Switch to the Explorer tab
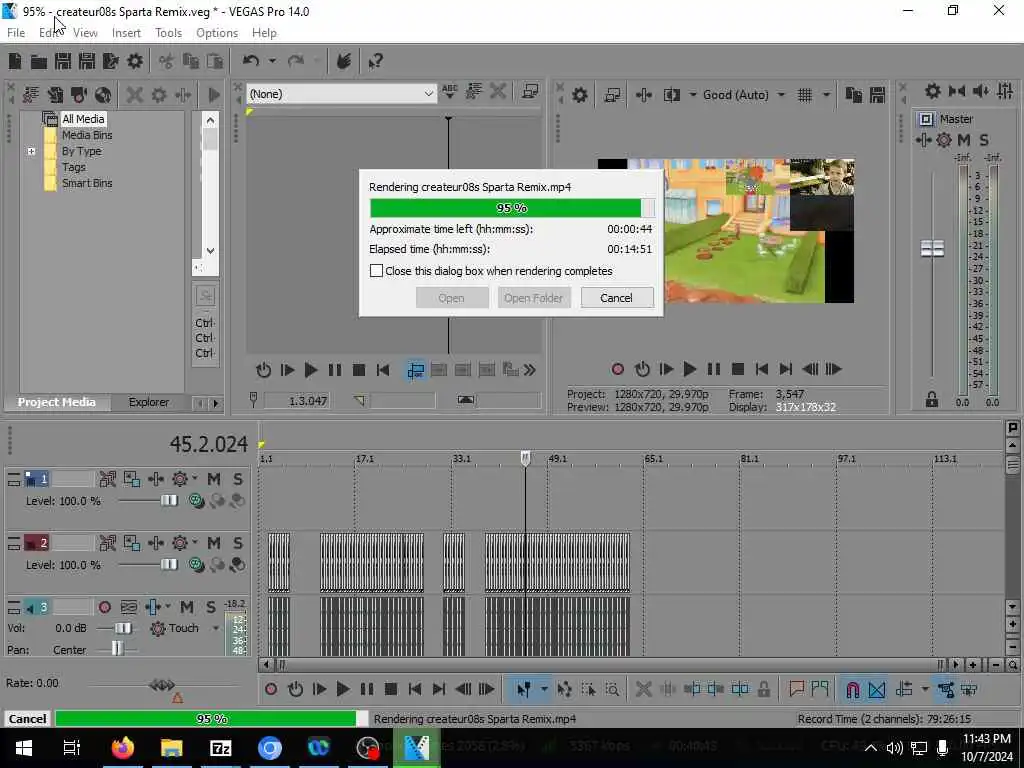Viewport: 1024px width, 768px height. tap(148, 402)
